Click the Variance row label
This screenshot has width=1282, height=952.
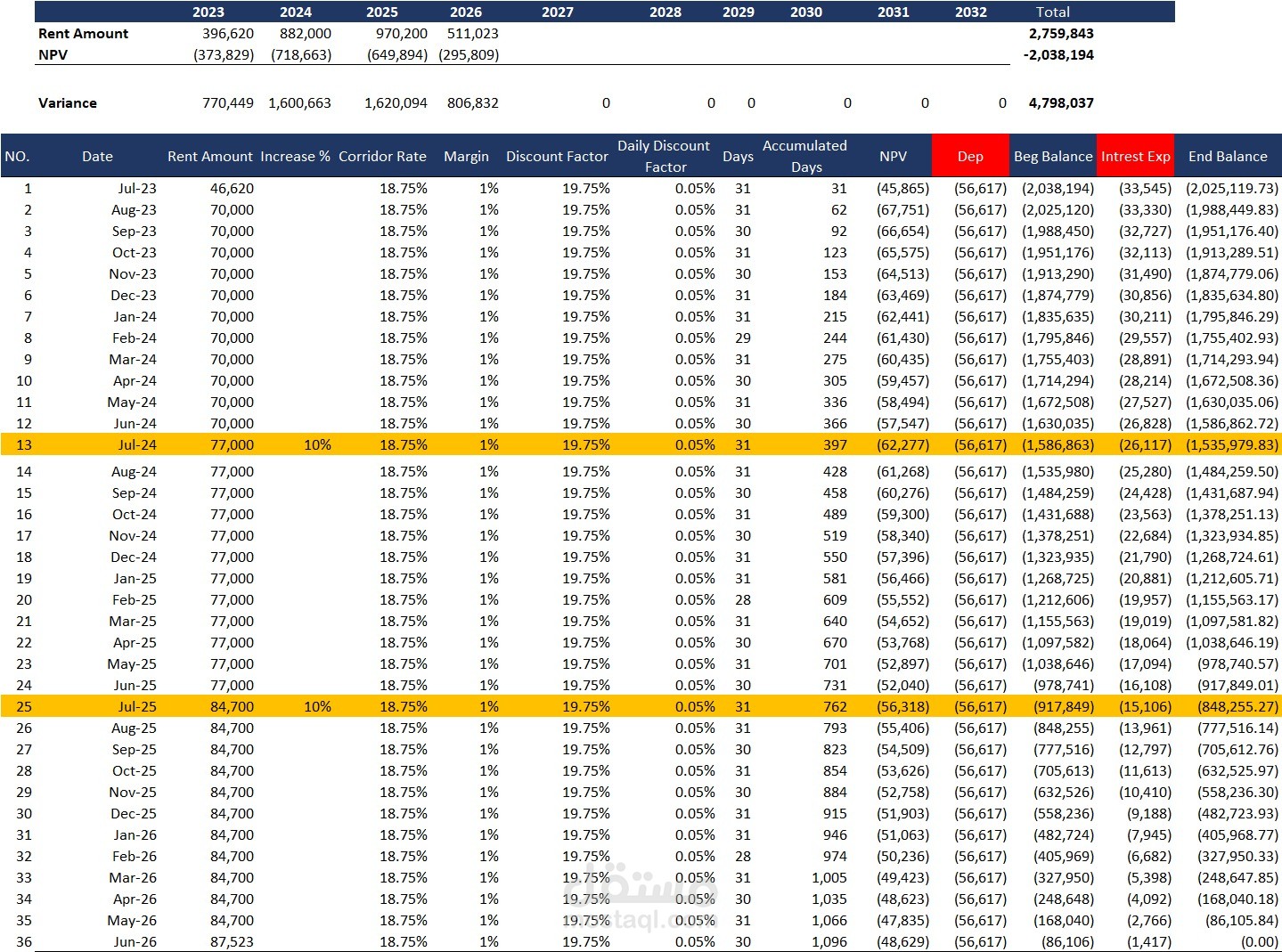(68, 102)
